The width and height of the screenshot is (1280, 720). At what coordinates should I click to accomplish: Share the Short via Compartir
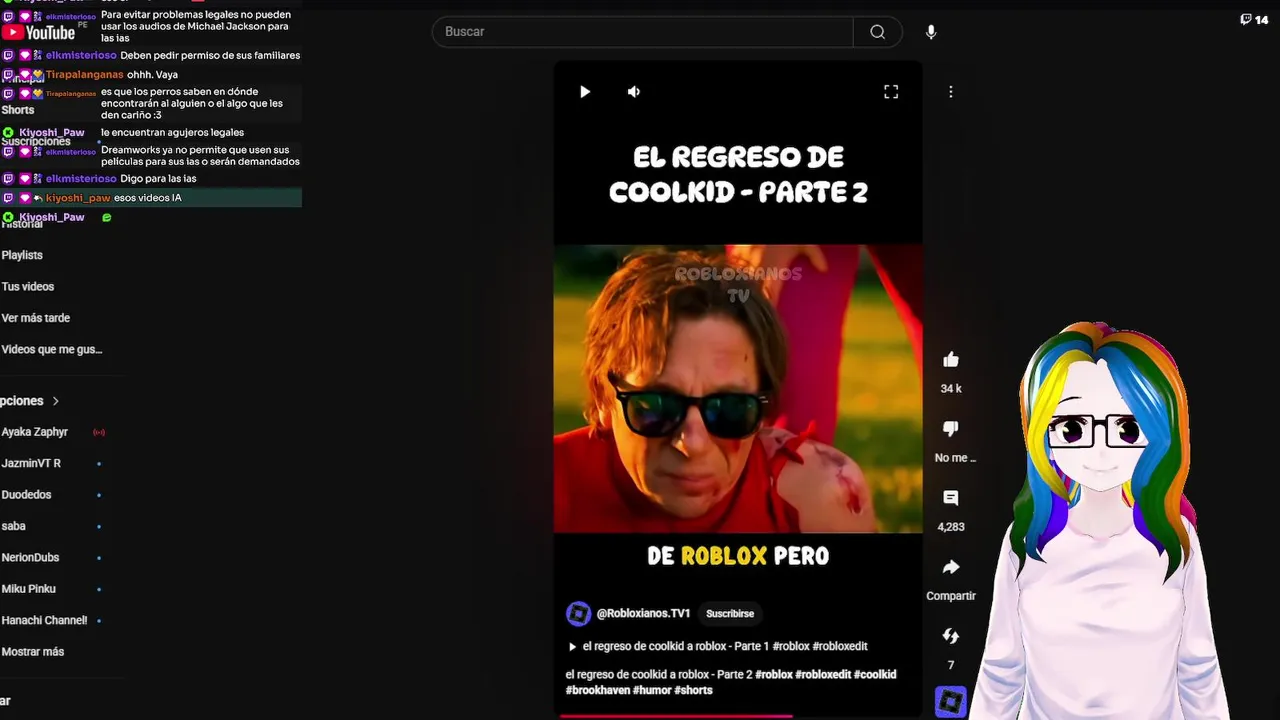(951, 567)
